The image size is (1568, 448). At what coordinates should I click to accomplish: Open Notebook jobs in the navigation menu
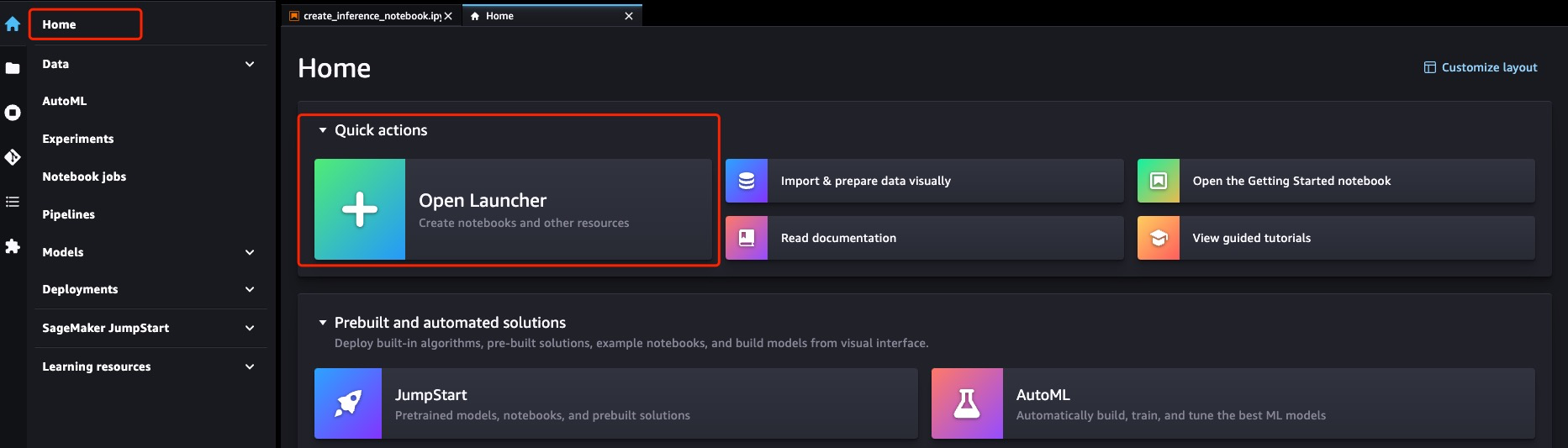[x=84, y=177]
